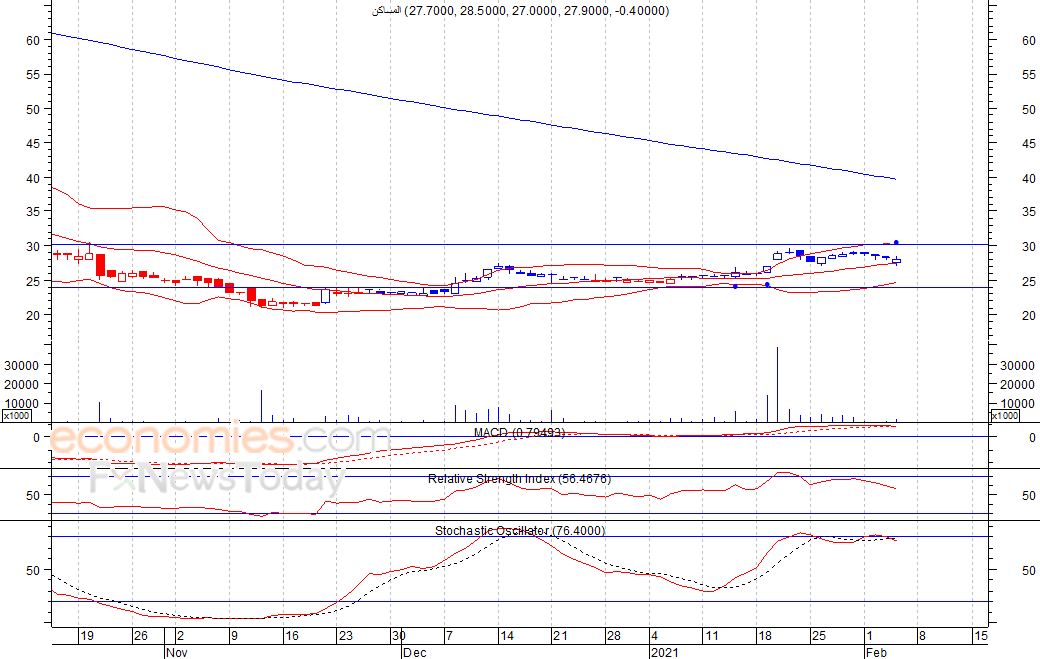
Task: Click the x1000 volume scale box on right axis
Action: pyautogui.click(x=1005, y=416)
